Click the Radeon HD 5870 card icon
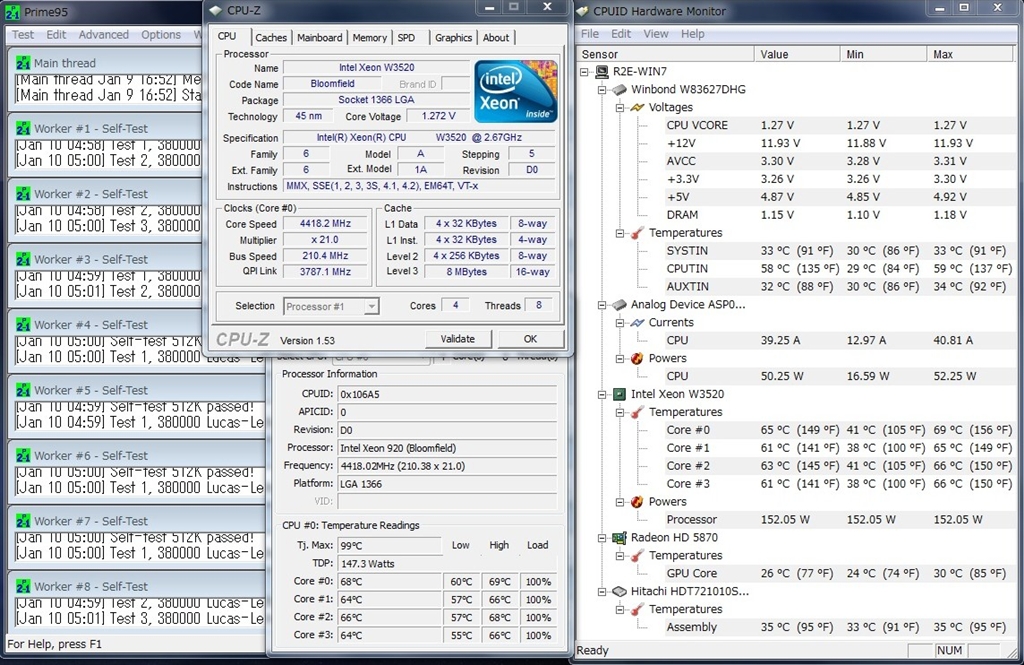This screenshot has width=1024, height=665. click(x=620, y=538)
